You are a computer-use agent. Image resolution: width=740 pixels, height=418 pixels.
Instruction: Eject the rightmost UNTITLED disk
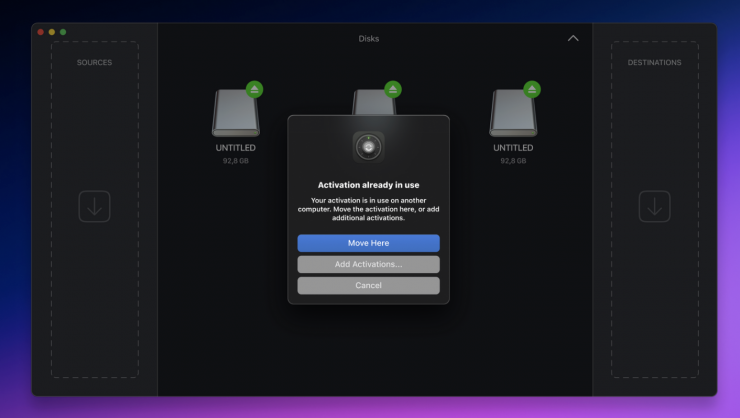(532, 89)
